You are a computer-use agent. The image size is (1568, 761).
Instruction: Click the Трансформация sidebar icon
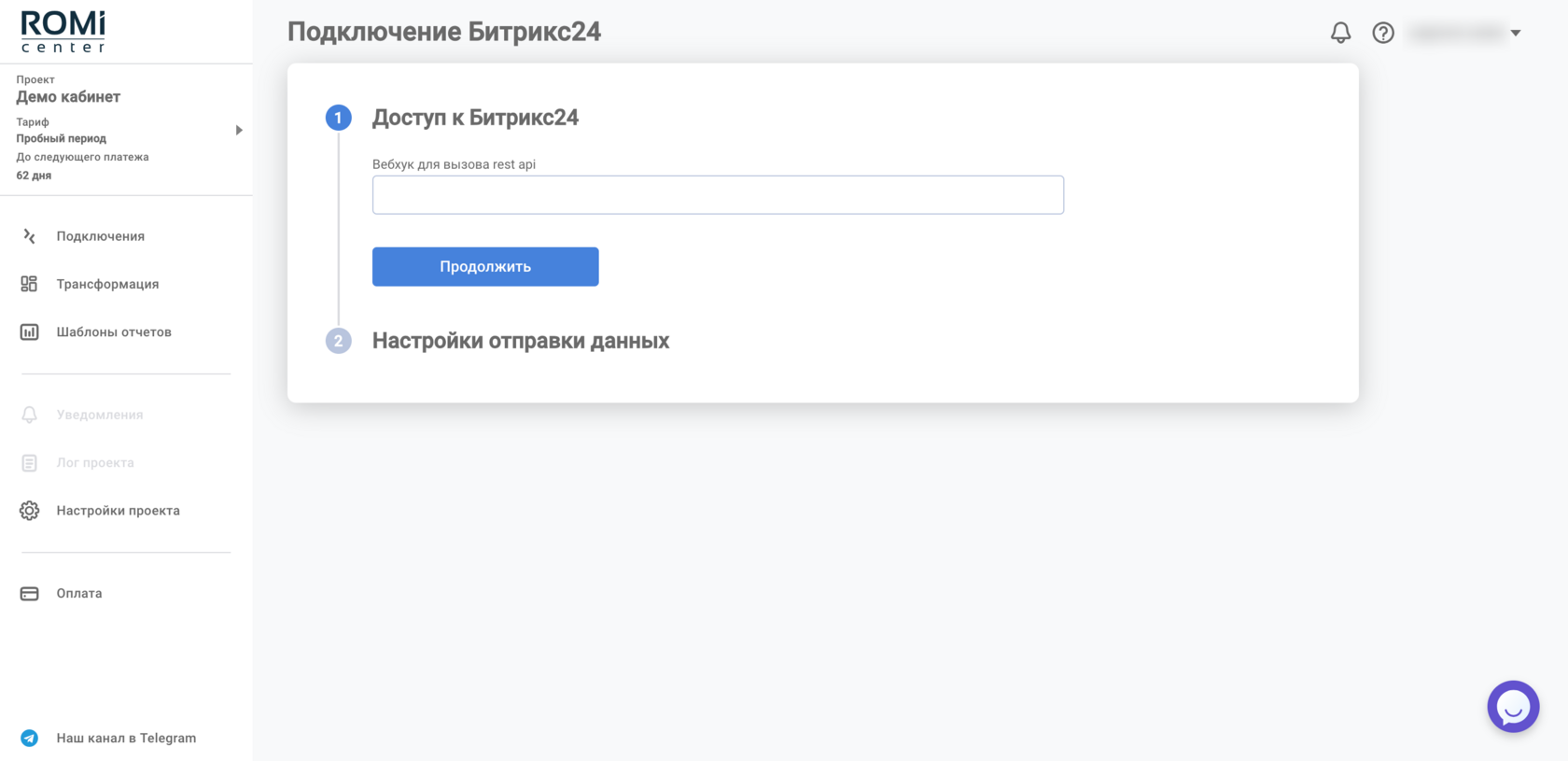(29, 284)
